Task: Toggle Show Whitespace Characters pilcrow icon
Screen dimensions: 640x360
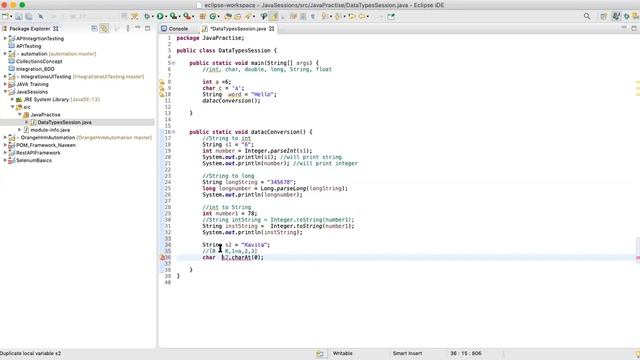Action: click(313, 16)
